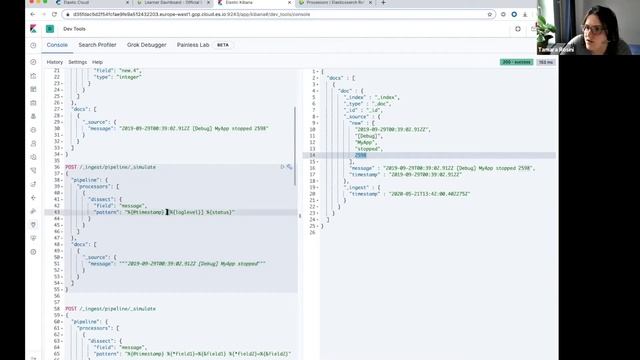The width and height of the screenshot is (640, 360).
Task: Open Maps icon in sidebar
Action: [33, 116]
